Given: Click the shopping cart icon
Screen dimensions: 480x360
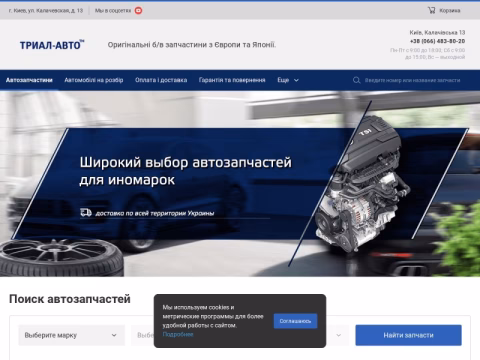Looking at the screenshot, I should click(x=431, y=10).
